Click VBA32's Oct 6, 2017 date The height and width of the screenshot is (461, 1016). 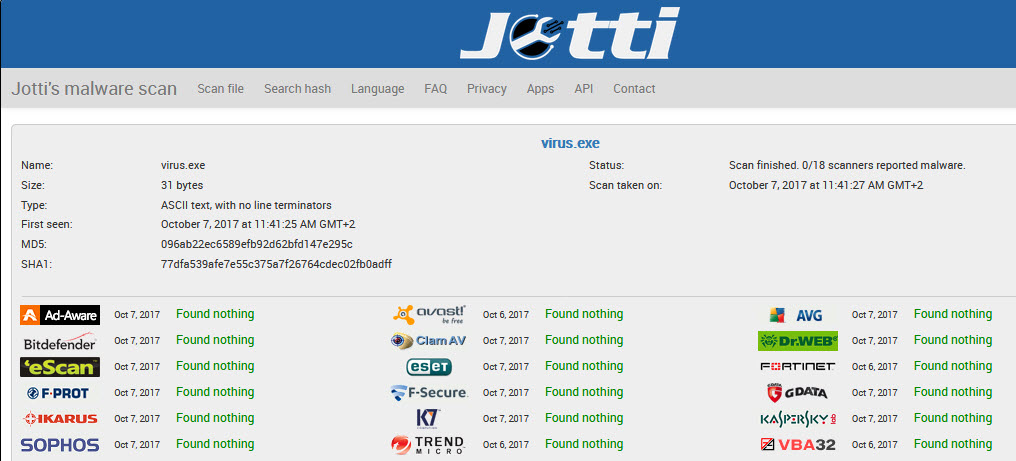[875, 445]
